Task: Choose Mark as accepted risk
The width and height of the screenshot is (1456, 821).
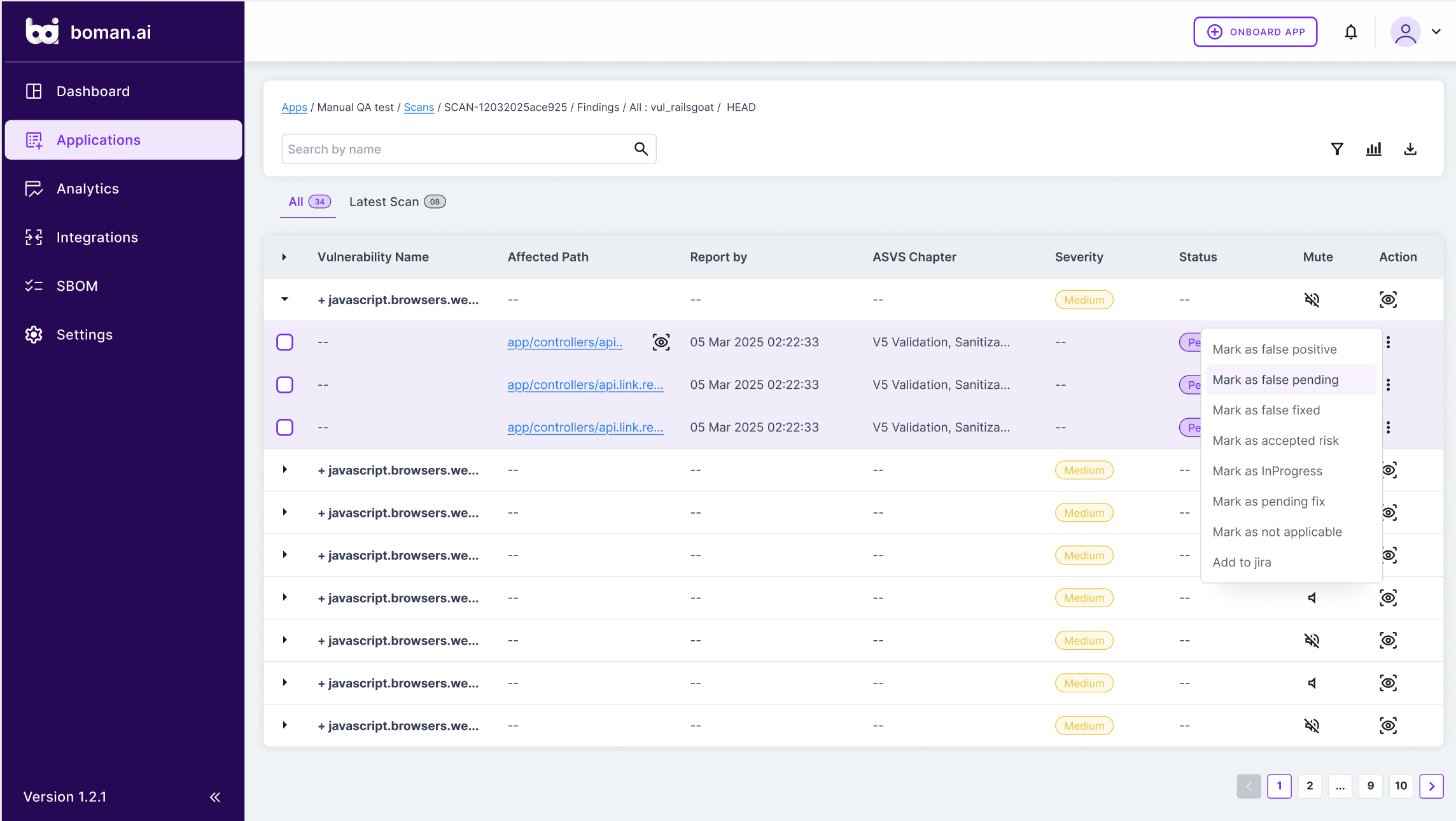Action: click(1275, 440)
